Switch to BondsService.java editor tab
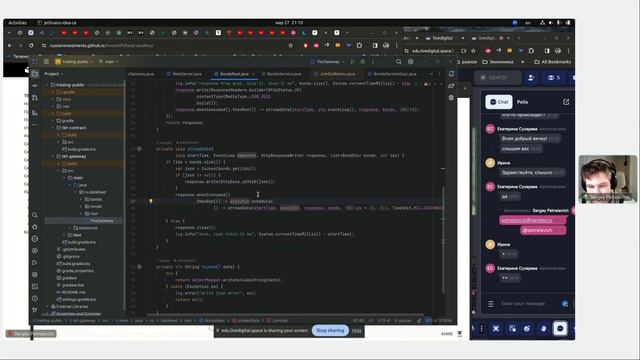 coord(281,74)
